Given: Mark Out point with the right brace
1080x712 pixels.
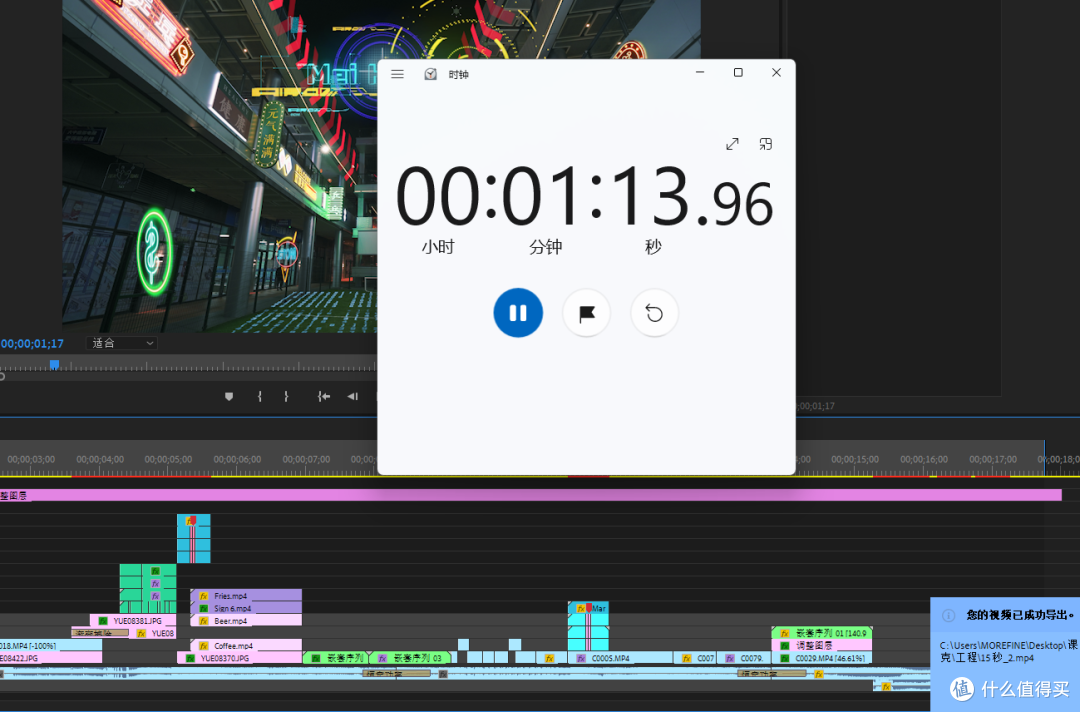Looking at the screenshot, I should tap(286, 397).
